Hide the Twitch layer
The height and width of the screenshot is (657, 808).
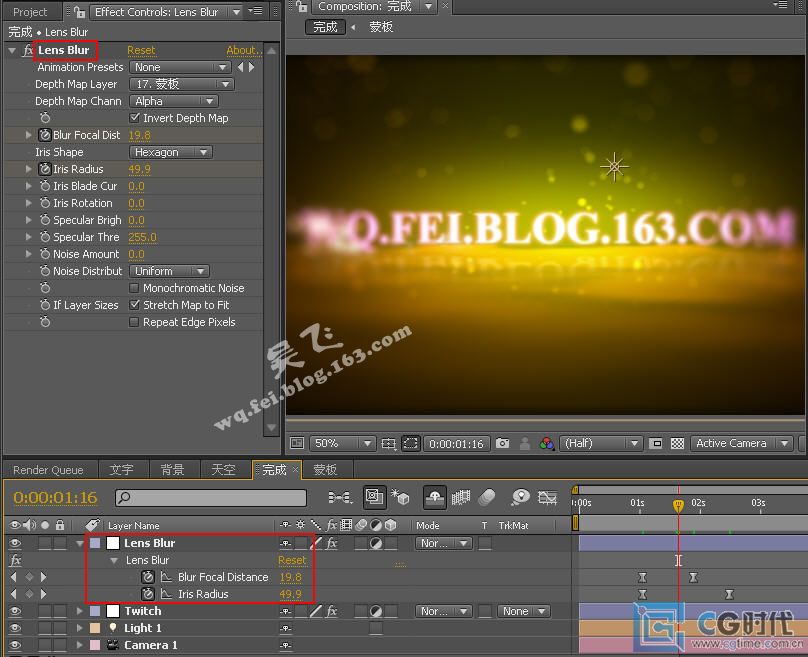coord(15,611)
